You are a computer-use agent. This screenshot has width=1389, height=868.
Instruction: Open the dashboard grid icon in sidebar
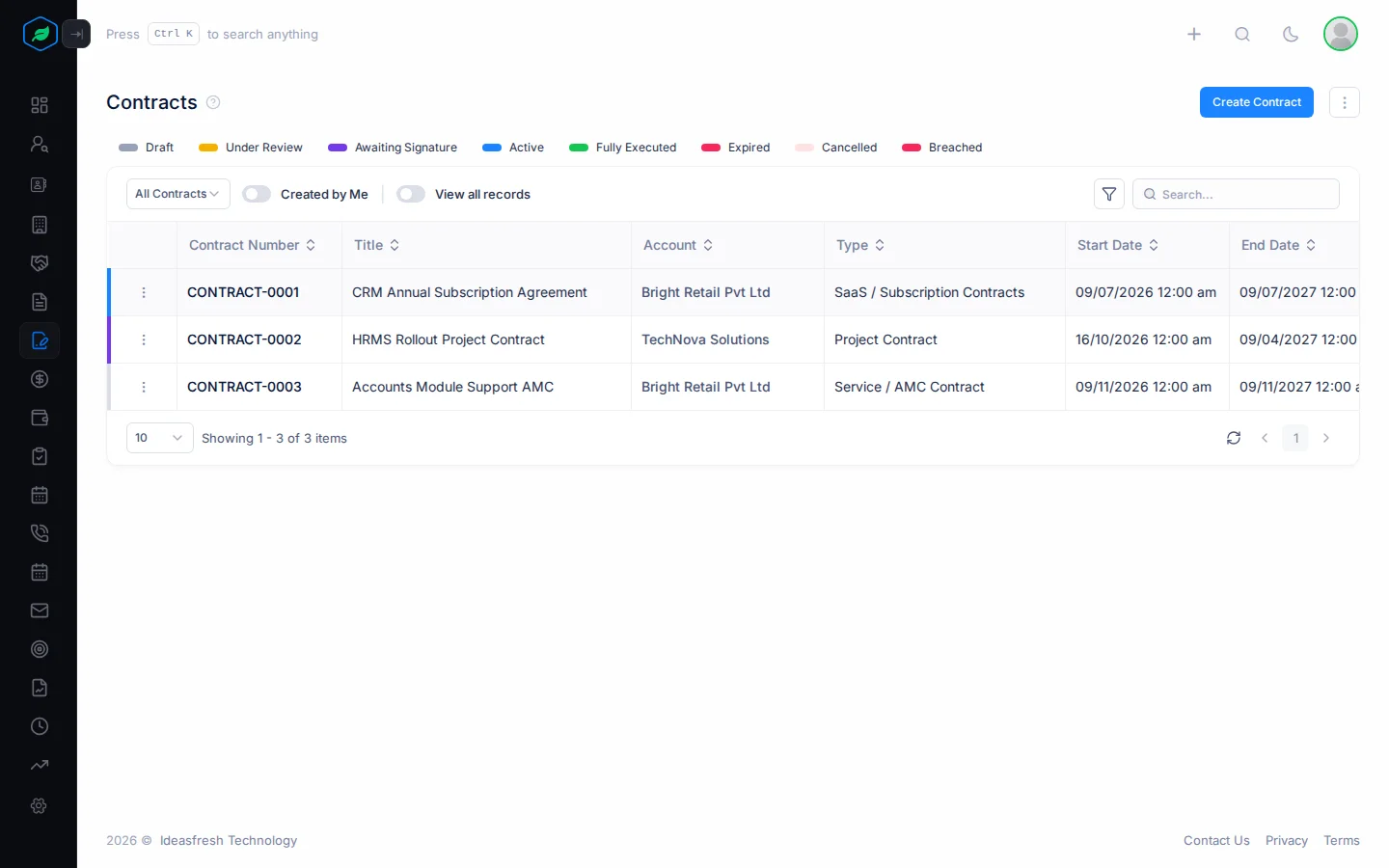point(40,105)
